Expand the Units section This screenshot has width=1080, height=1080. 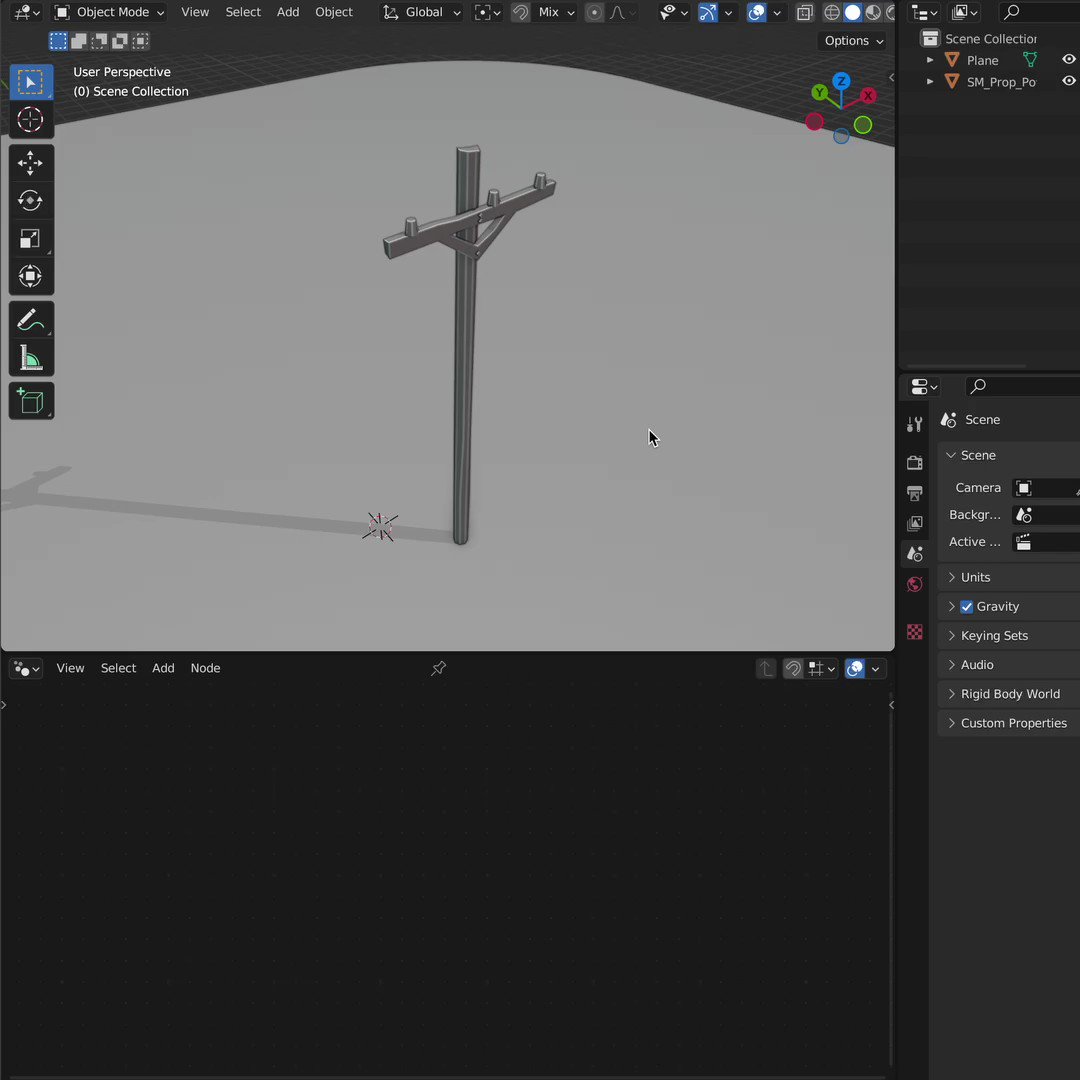click(975, 576)
